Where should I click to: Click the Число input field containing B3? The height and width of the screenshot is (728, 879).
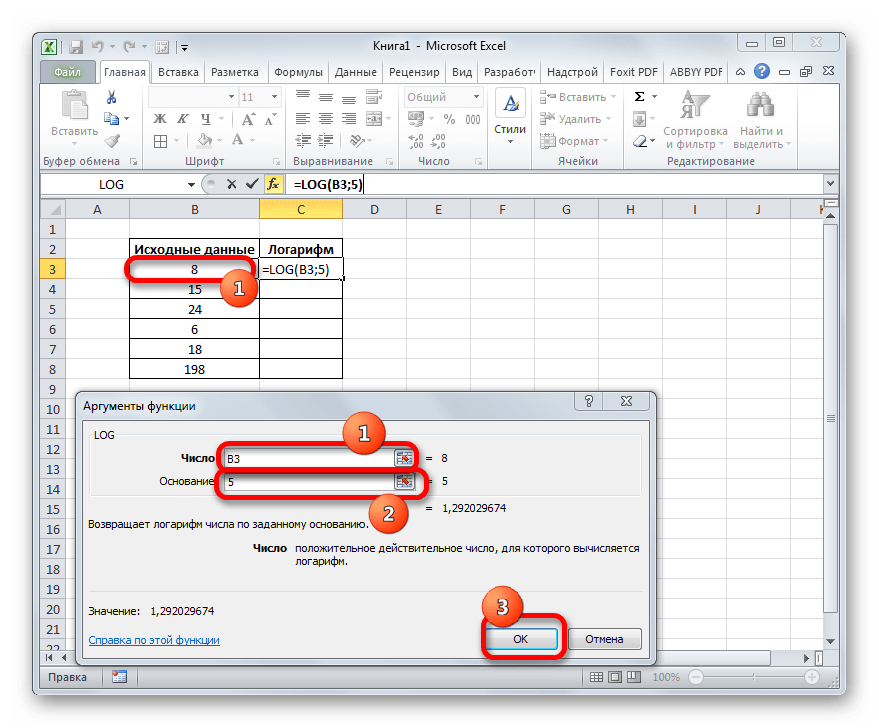click(x=308, y=457)
